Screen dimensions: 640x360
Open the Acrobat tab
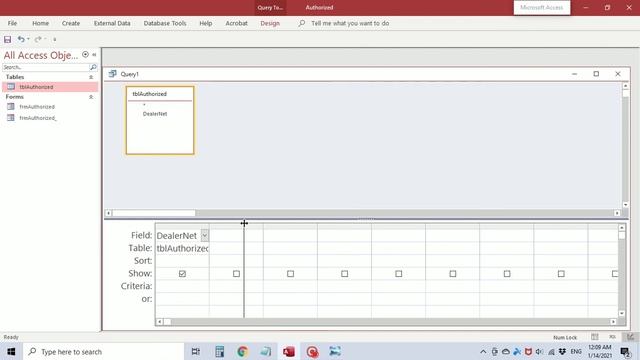[236, 23]
